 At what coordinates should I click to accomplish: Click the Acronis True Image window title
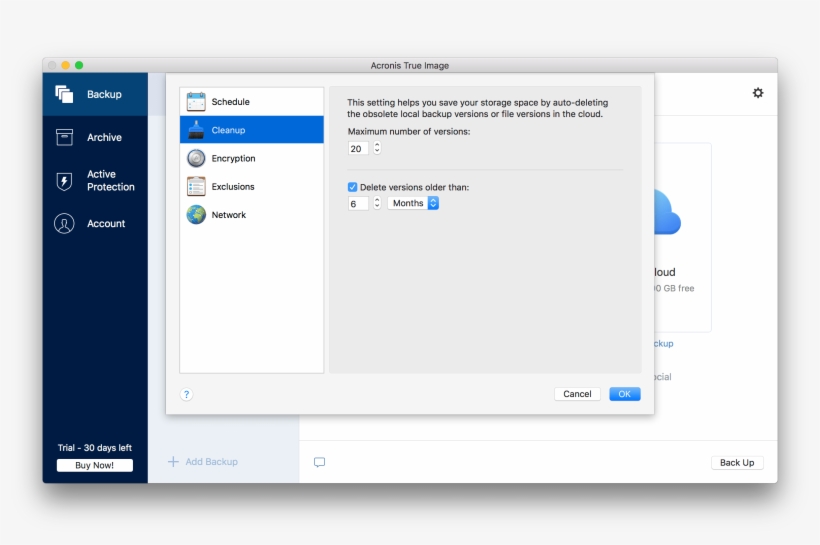click(409, 65)
